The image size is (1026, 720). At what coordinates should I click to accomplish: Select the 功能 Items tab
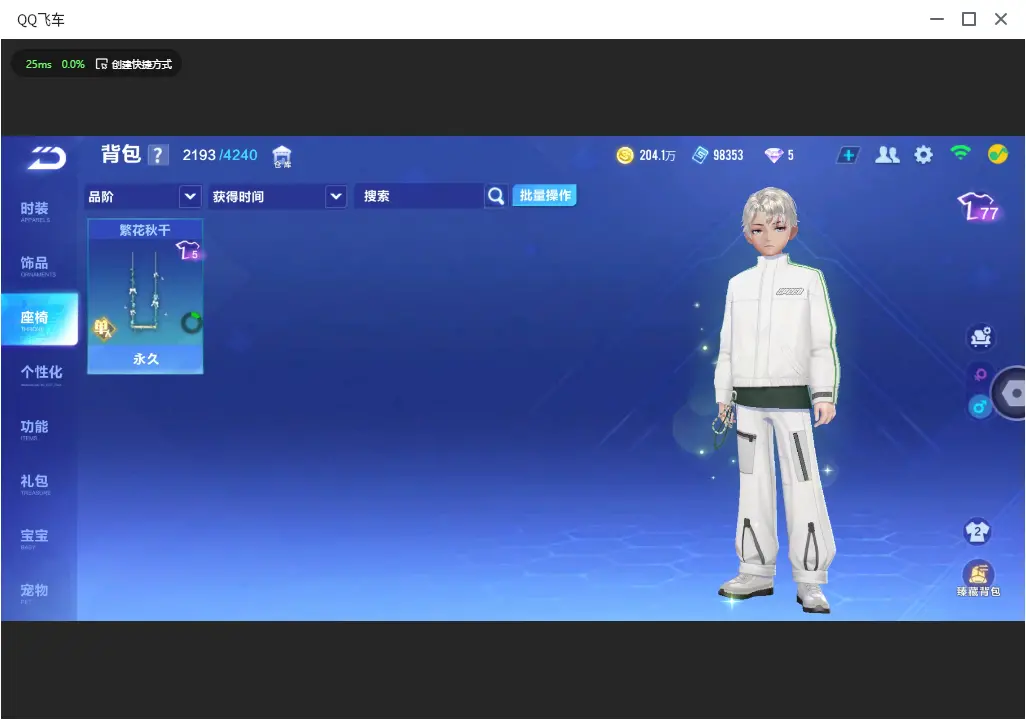pyautogui.click(x=35, y=429)
